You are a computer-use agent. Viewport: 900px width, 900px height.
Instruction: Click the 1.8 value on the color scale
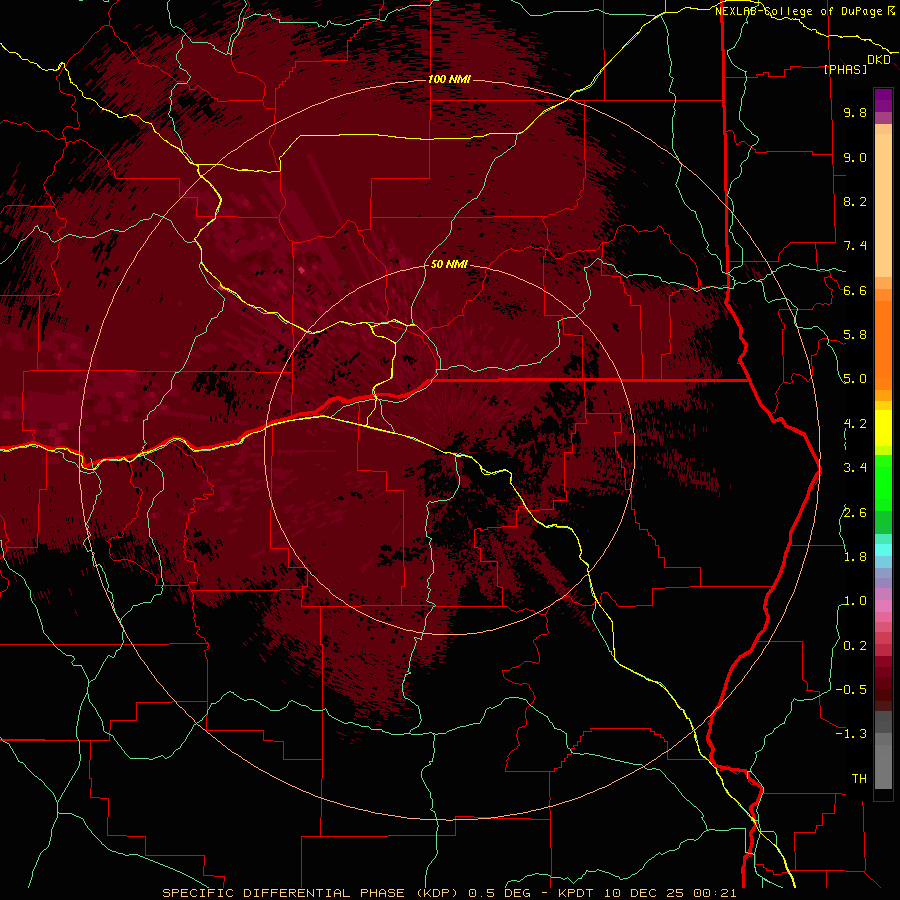coord(855,557)
